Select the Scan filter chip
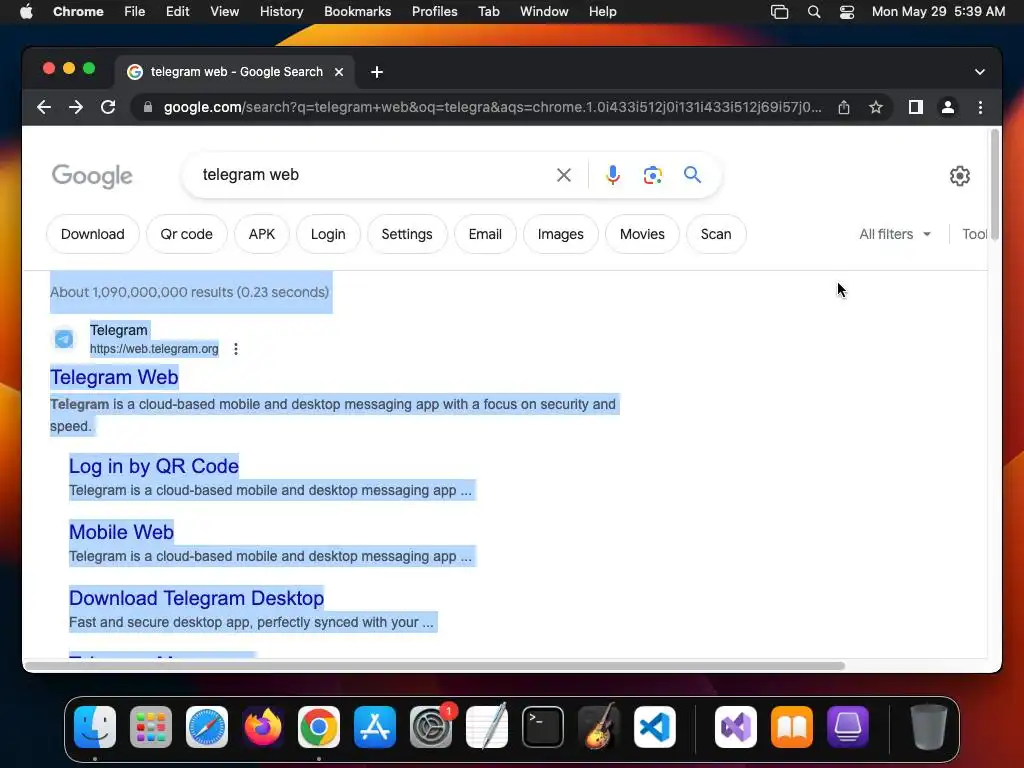This screenshot has width=1024, height=768. point(716,234)
